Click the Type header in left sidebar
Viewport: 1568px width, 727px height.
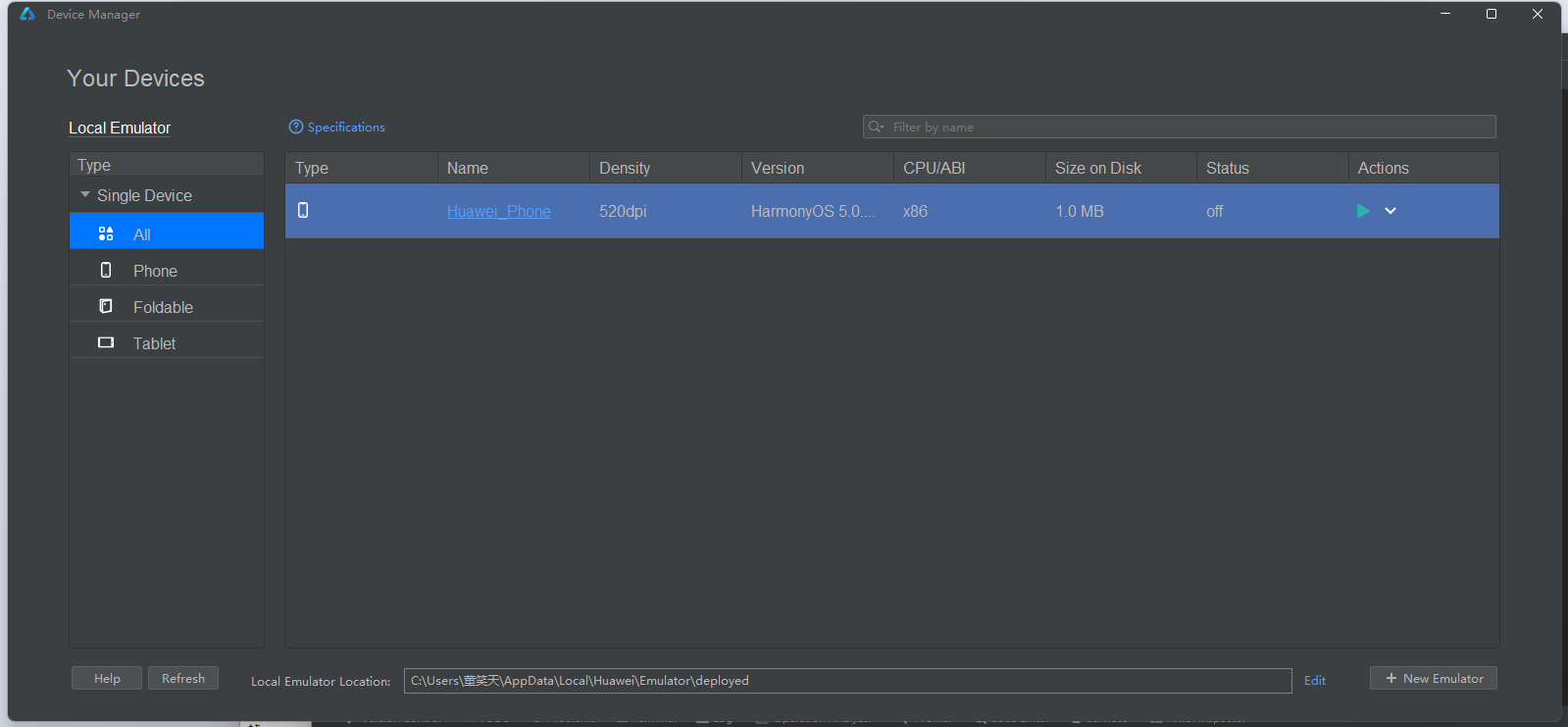click(x=167, y=165)
